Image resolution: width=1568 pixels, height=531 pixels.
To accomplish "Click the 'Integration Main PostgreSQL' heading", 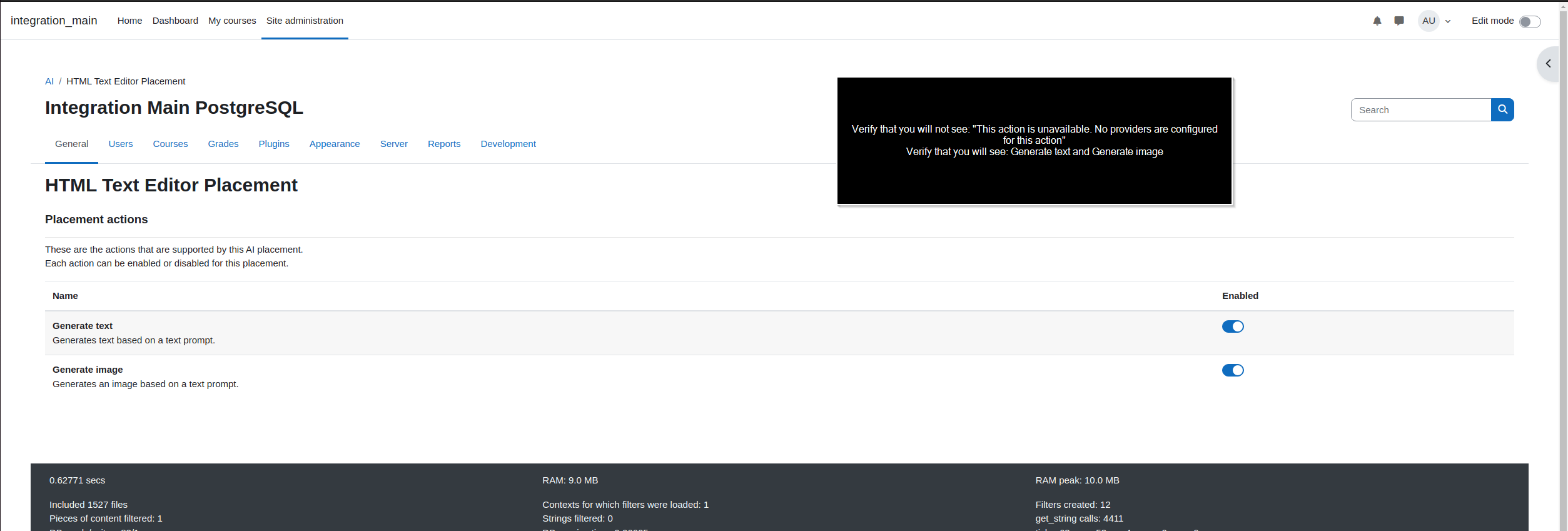I will click(174, 108).
